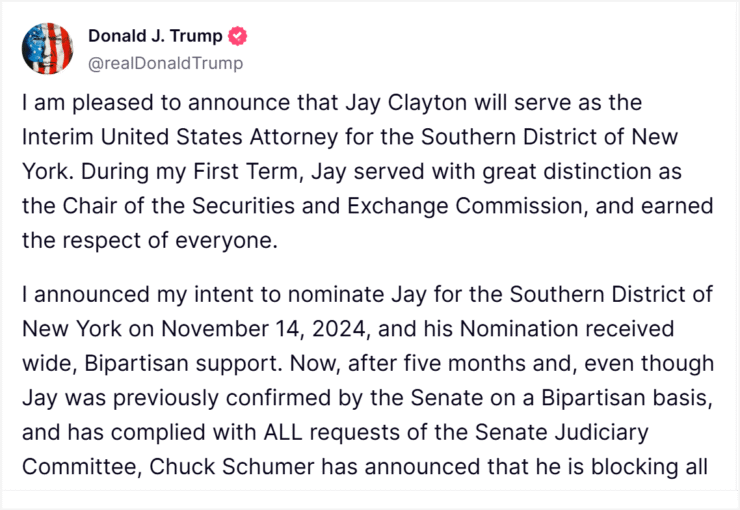Click the name "Jay Clayton" in the post
The width and height of the screenshot is (740, 510).
[x=406, y=103]
